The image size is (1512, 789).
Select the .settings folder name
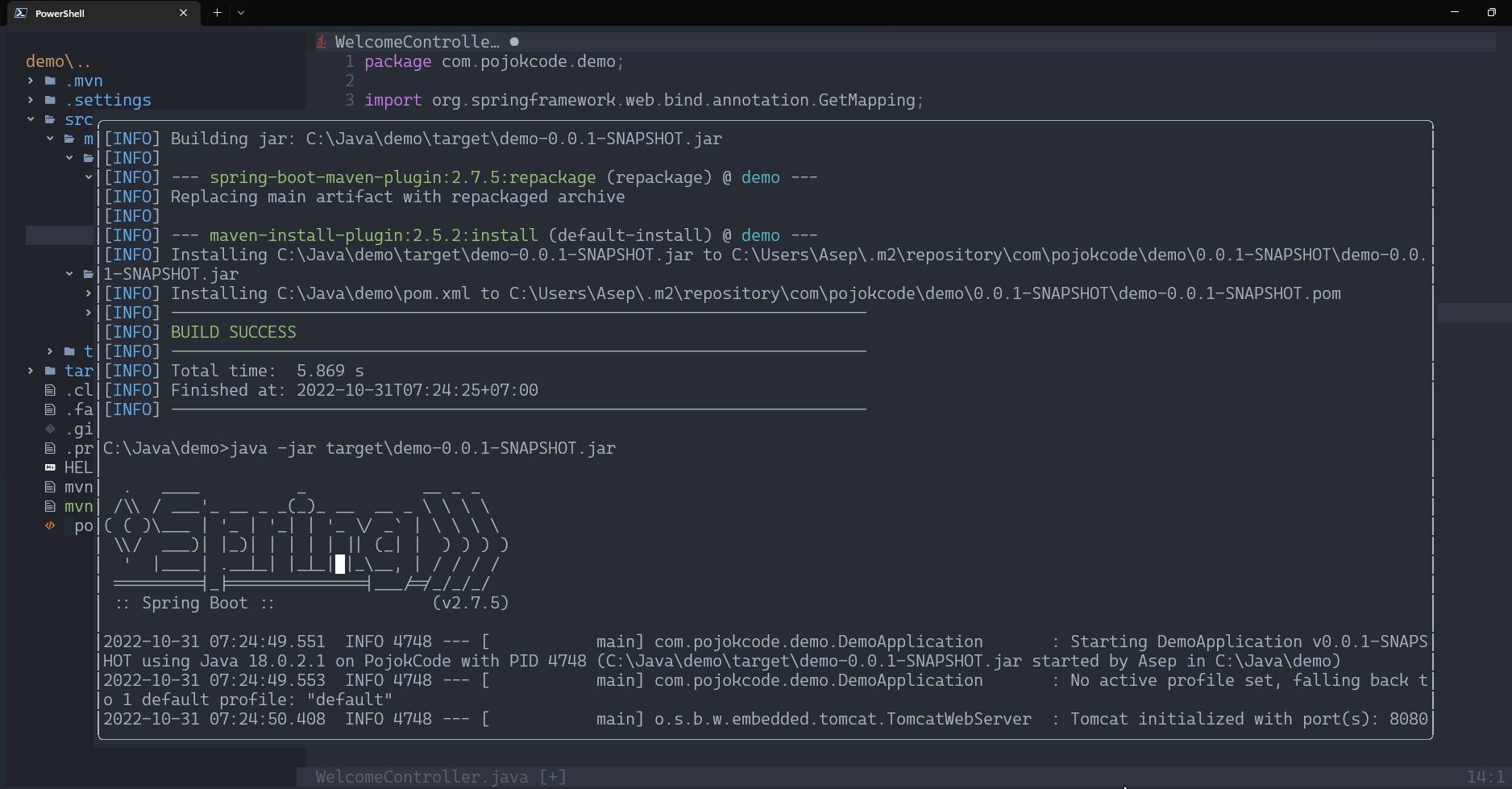108,100
